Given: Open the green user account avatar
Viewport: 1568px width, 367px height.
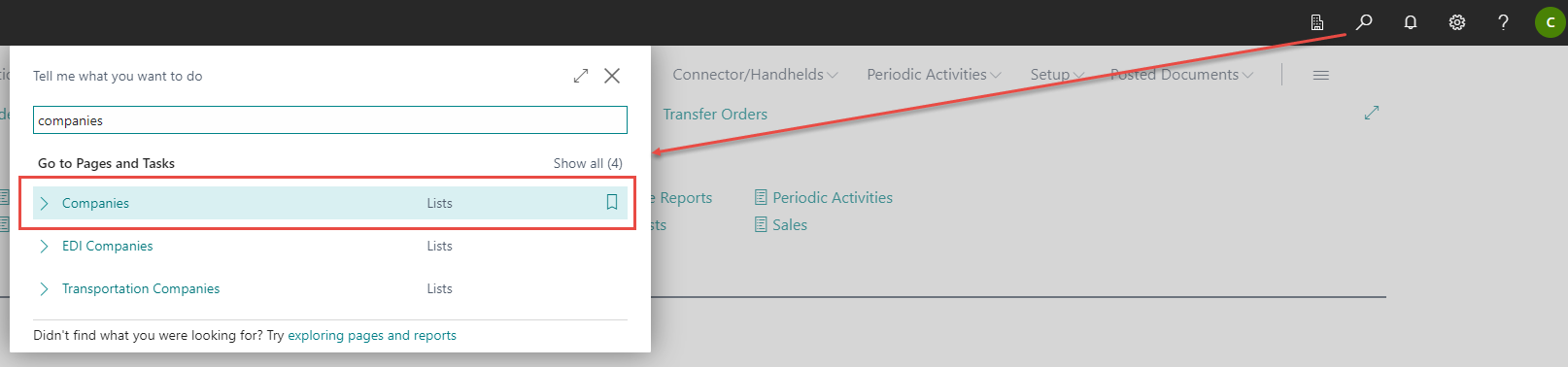Looking at the screenshot, I should pos(1550,22).
